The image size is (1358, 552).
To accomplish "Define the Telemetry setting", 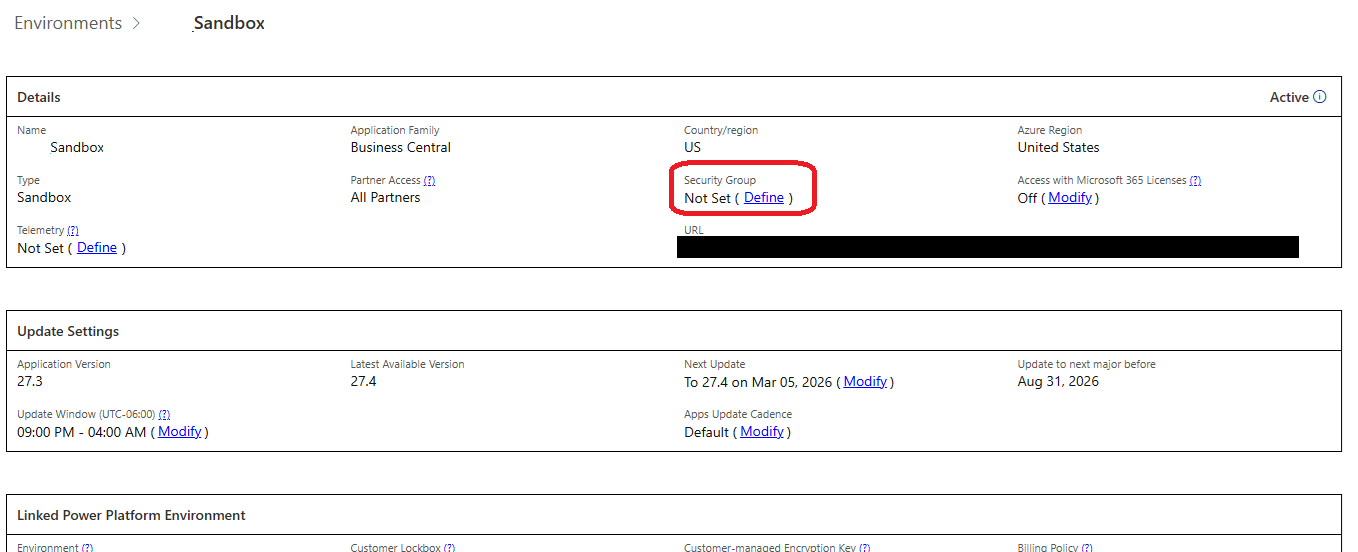I will coord(97,248).
